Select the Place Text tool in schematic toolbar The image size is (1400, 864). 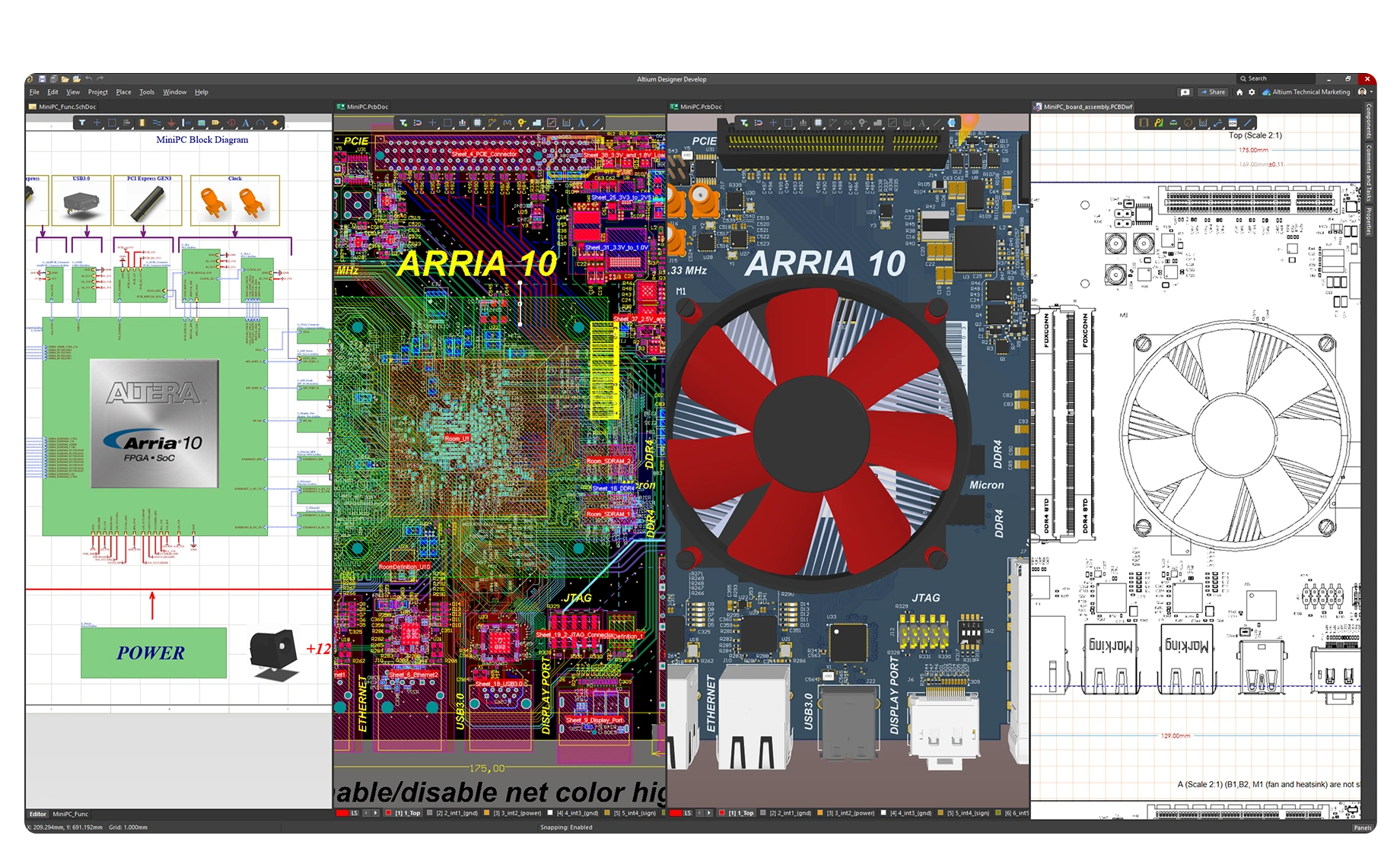tap(246, 122)
